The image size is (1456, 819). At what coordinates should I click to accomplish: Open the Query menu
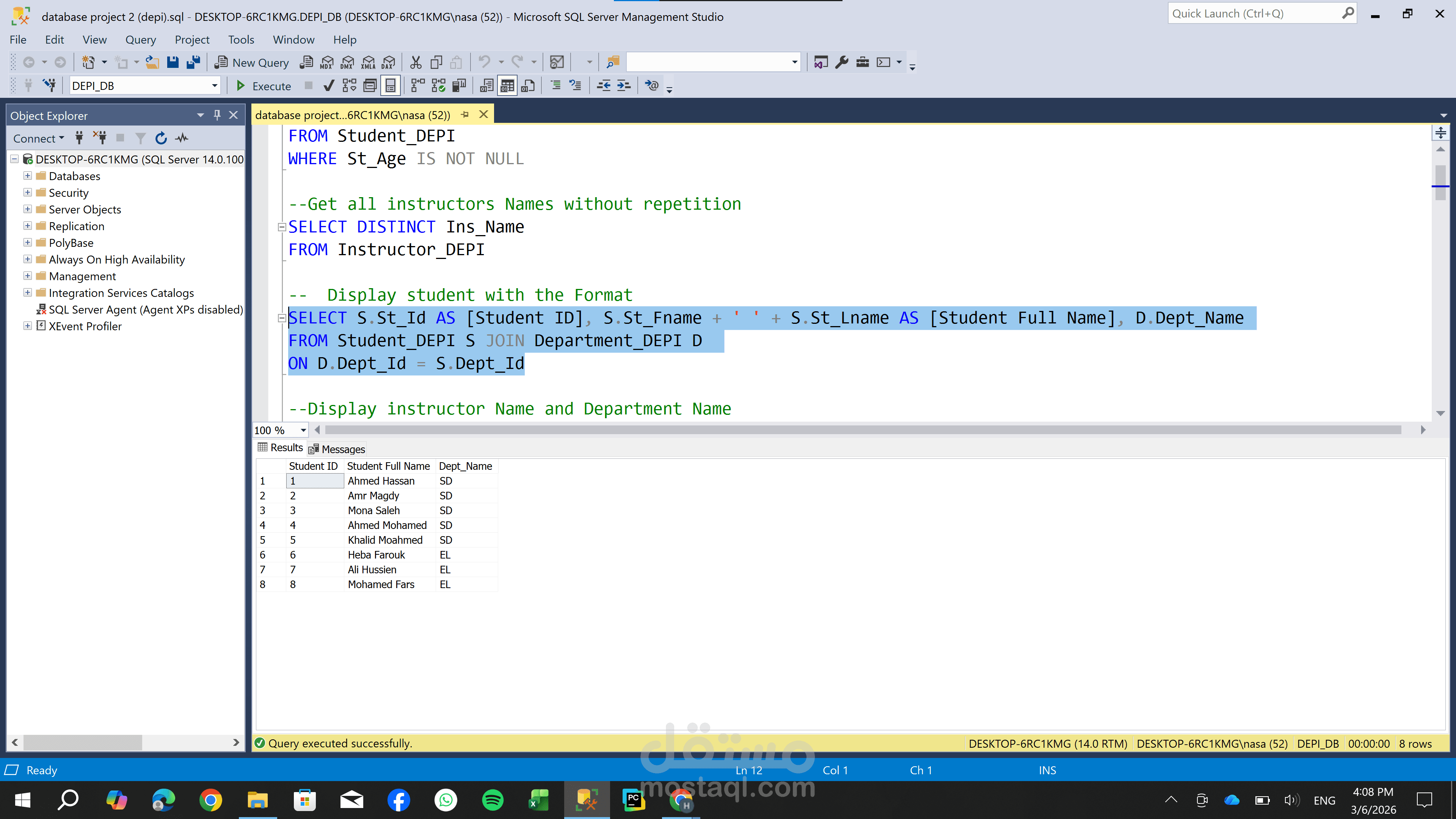coord(140,39)
